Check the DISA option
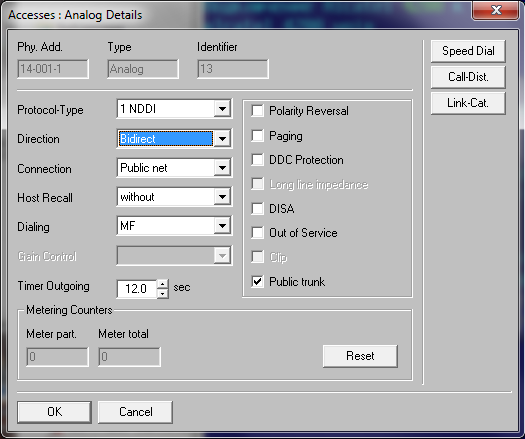525x439 pixels. (x=257, y=208)
